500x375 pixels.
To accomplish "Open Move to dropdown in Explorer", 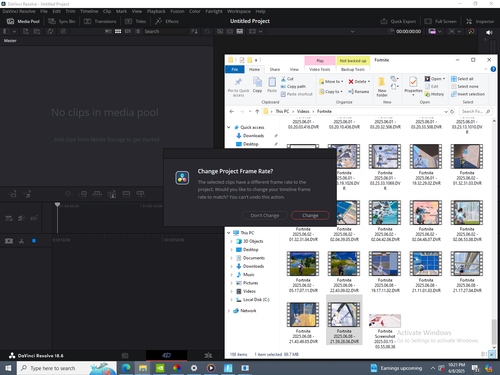I will pyautogui.click(x=331, y=81).
